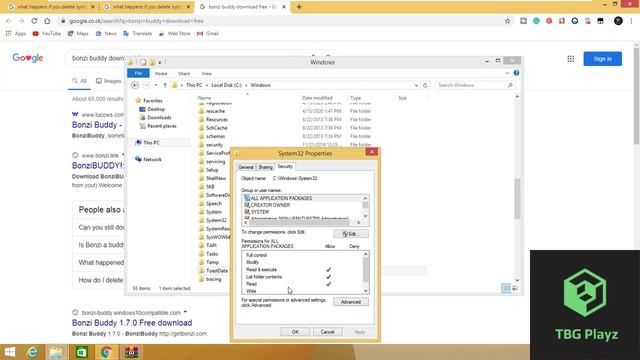The image size is (640, 360).
Task: Reload the Google search page
Action: 34,21
